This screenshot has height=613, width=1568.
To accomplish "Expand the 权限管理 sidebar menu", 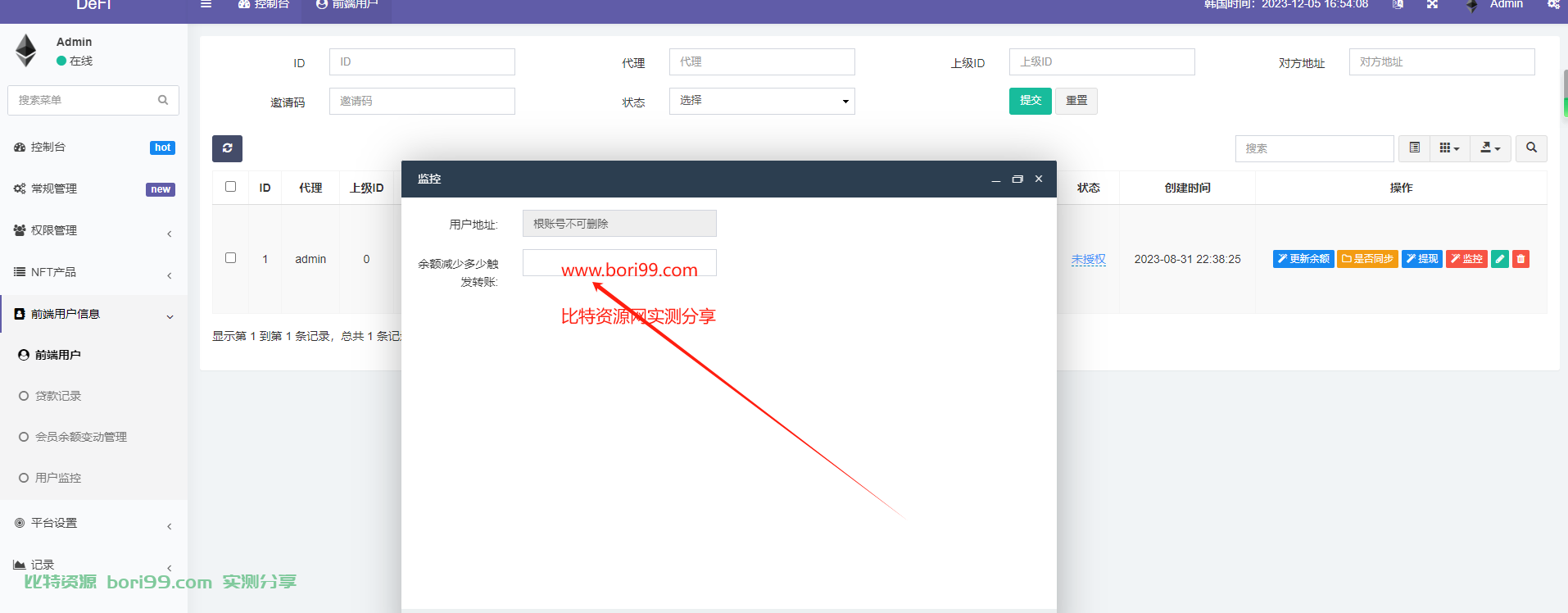I will pyautogui.click(x=93, y=230).
